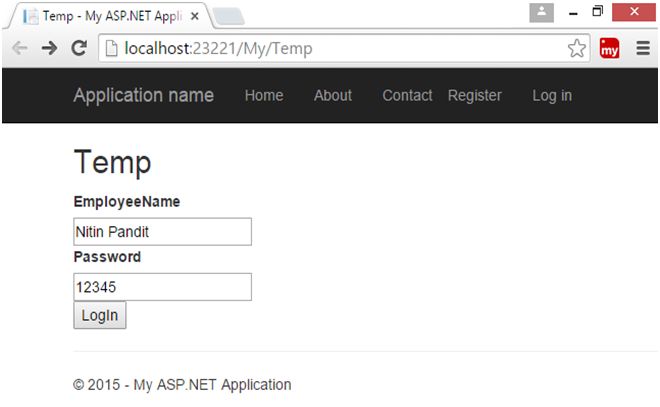Screen dimensions: 660x407
Task: Bookmark this page with the star icon
Action: tap(576, 48)
